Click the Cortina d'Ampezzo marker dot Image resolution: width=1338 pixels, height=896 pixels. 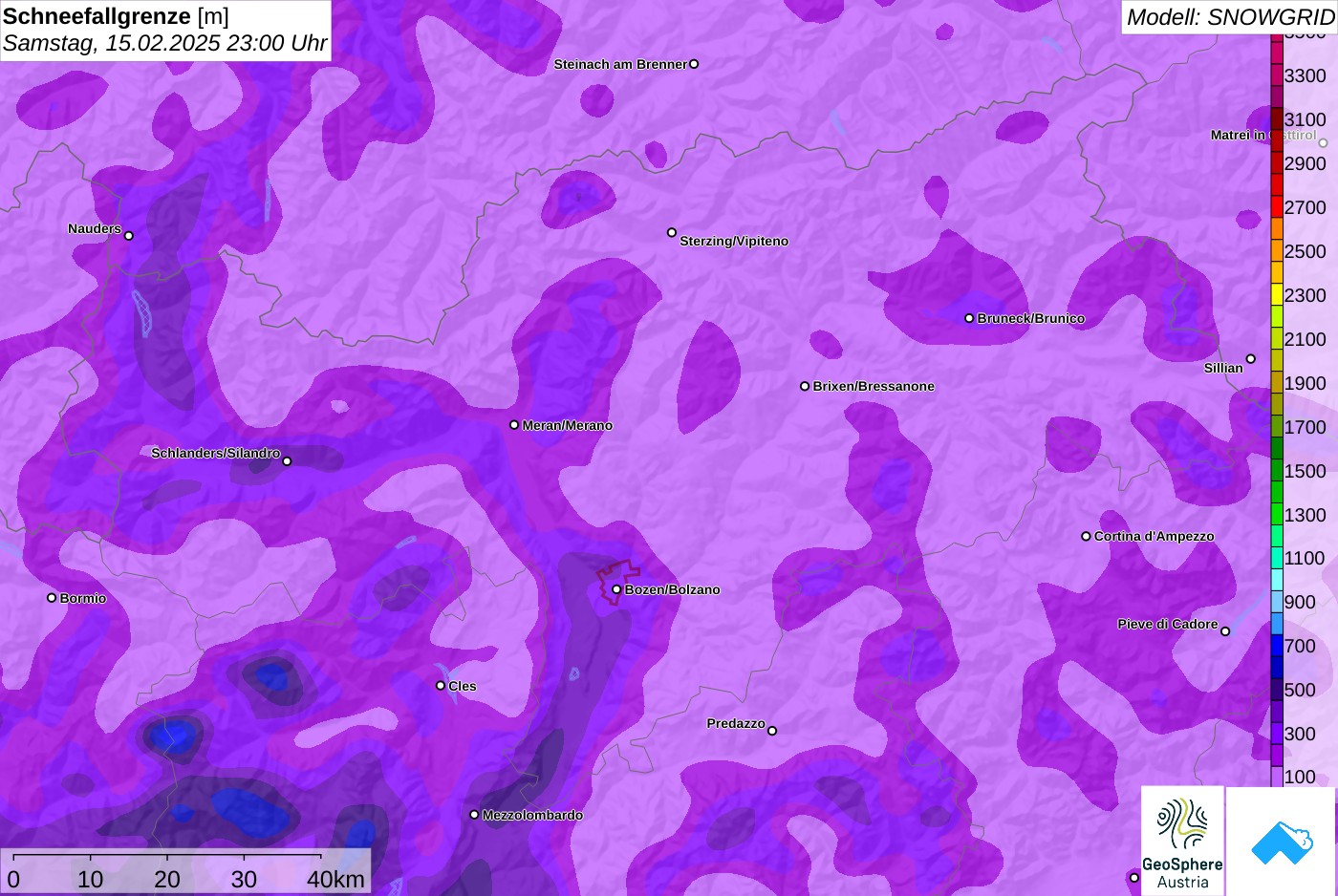click(x=1086, y=536)
